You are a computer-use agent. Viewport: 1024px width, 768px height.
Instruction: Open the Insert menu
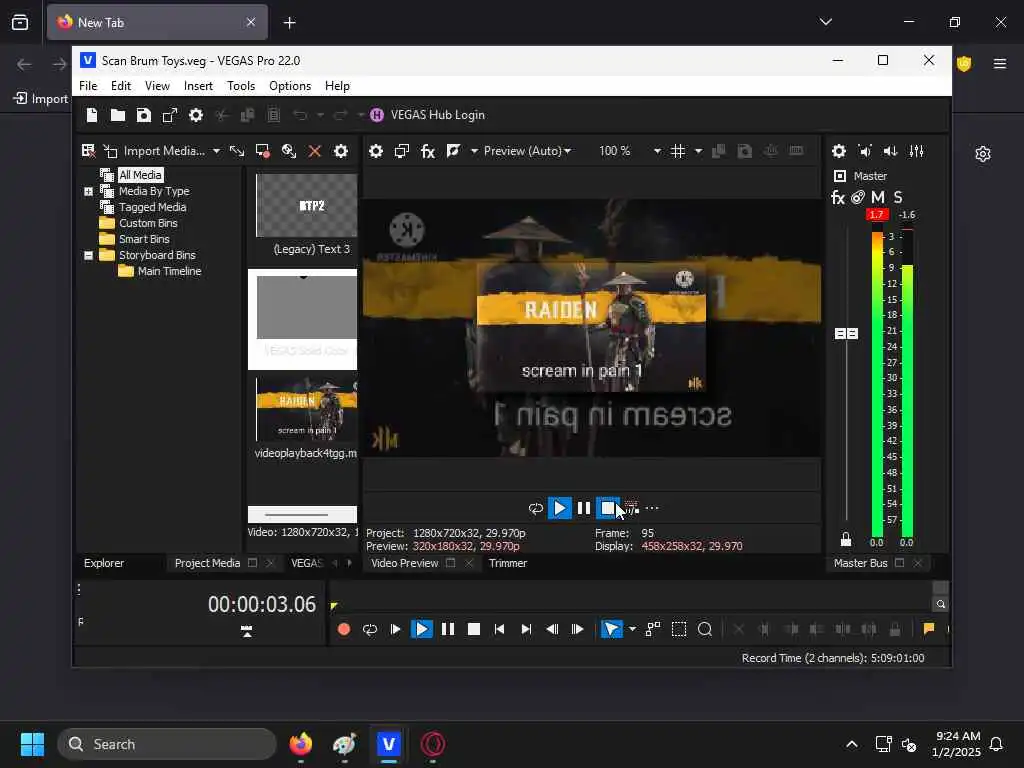tap(198, 86)
